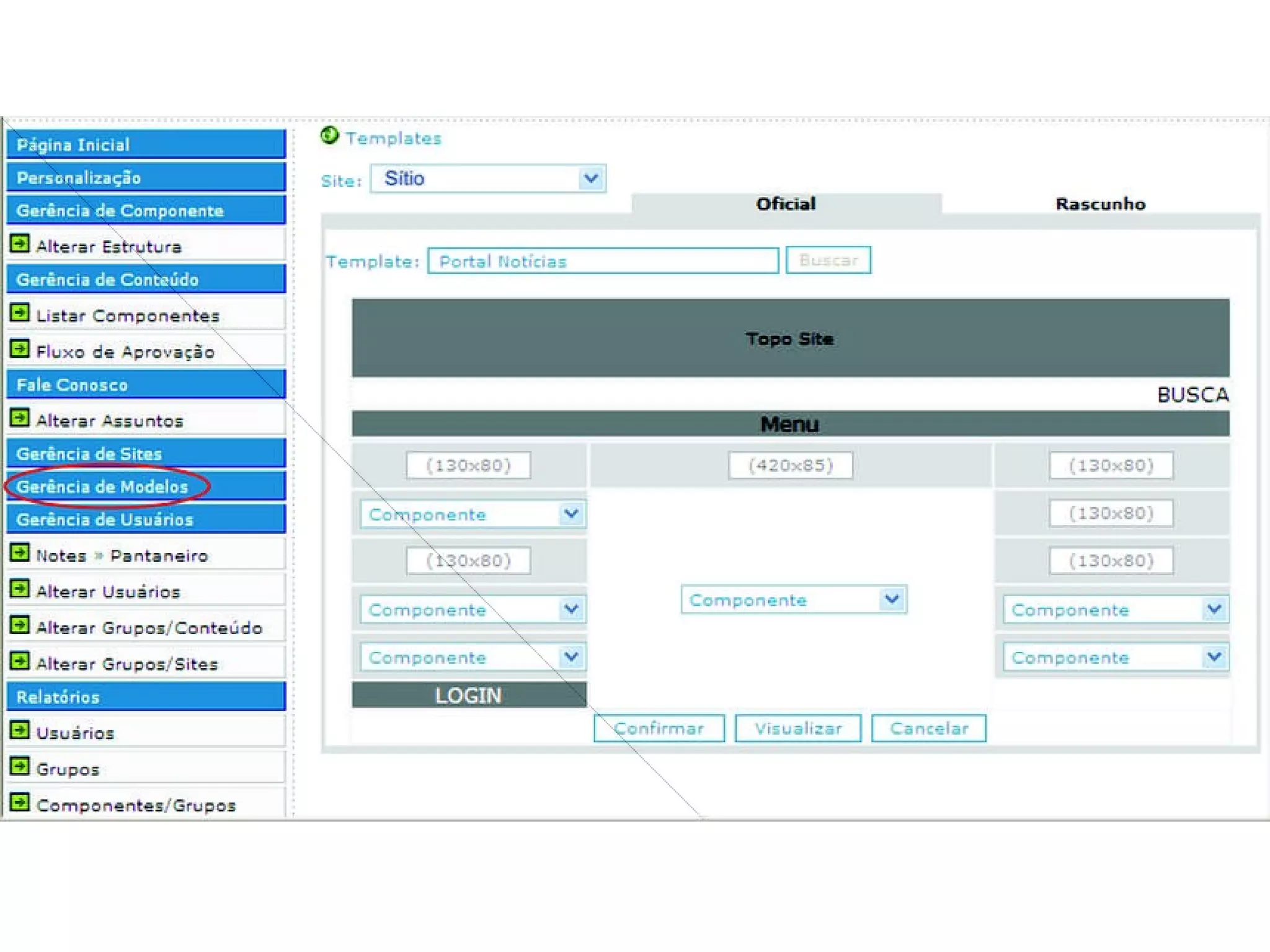Click arrow icon beside Componentes/Grupos
The height and width of the screenshot is (952, 1270).
pyautogui.click(x=20, y=803)
